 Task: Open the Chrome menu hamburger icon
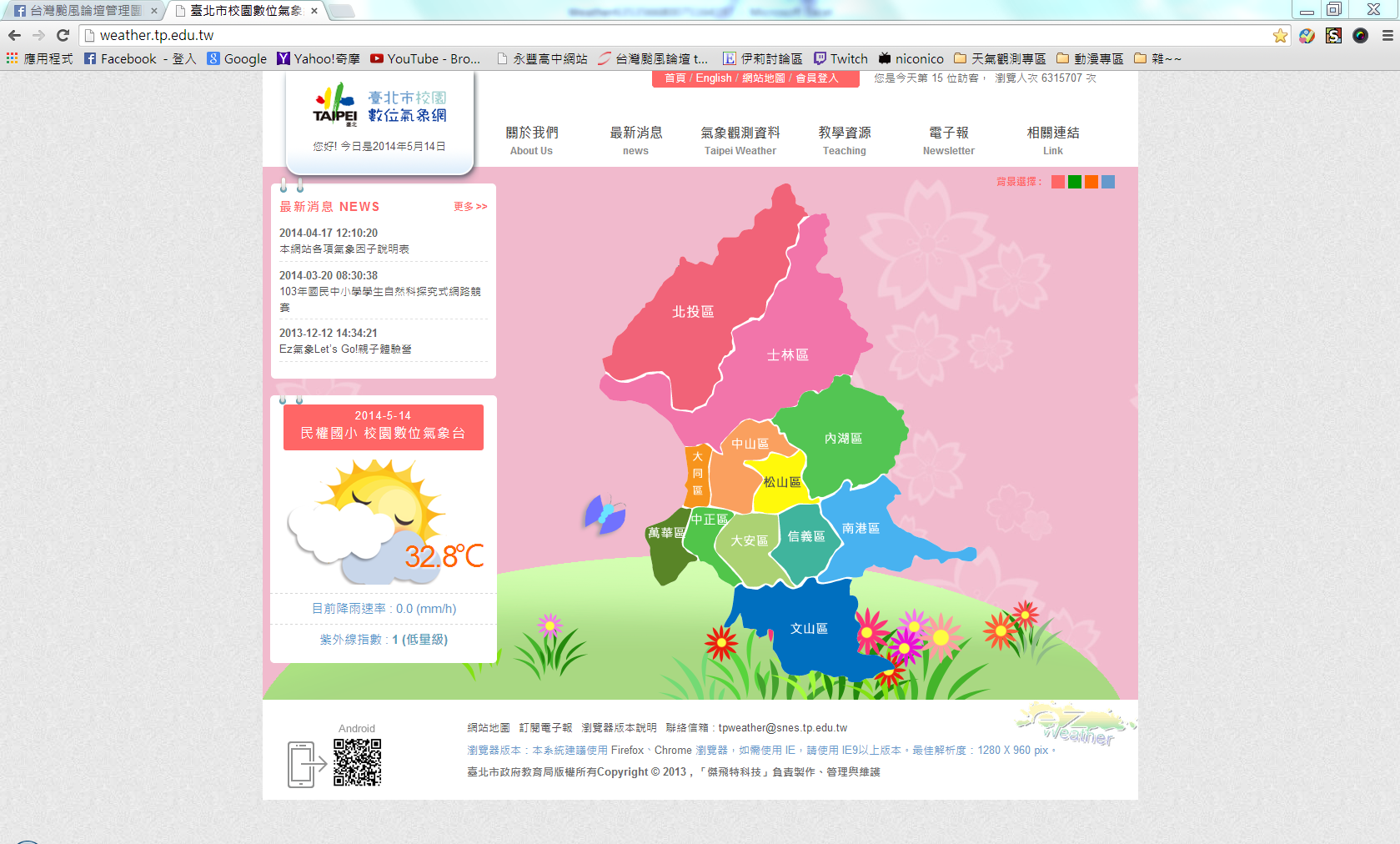1387,35
